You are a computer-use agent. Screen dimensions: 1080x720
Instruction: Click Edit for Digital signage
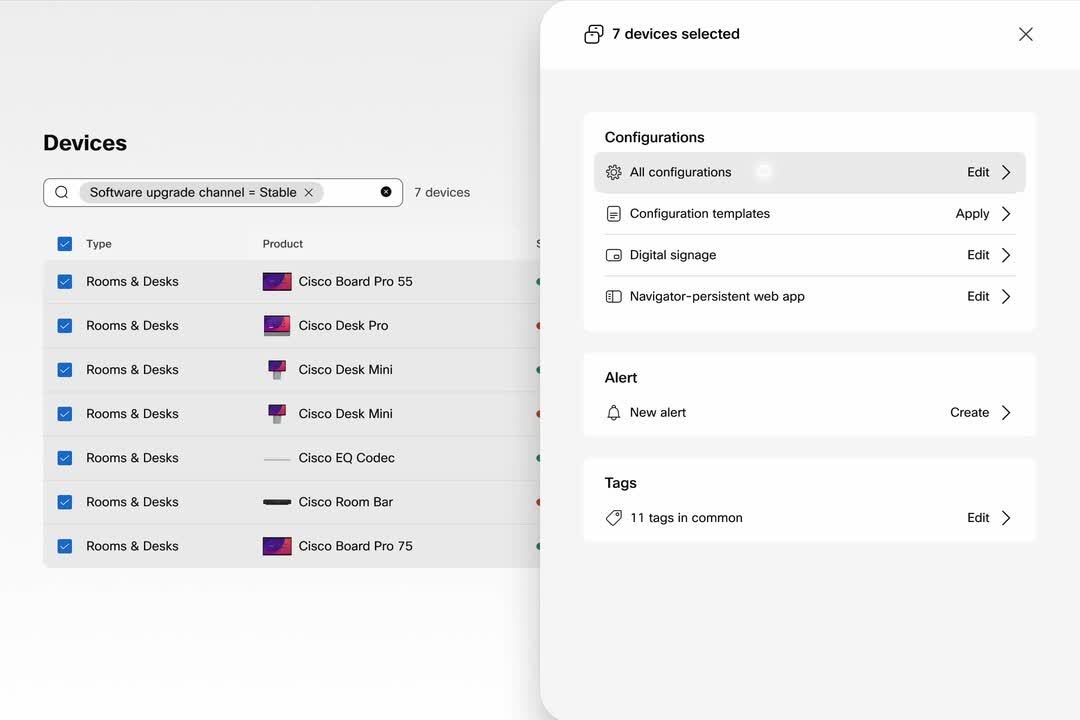coord(978,255)
